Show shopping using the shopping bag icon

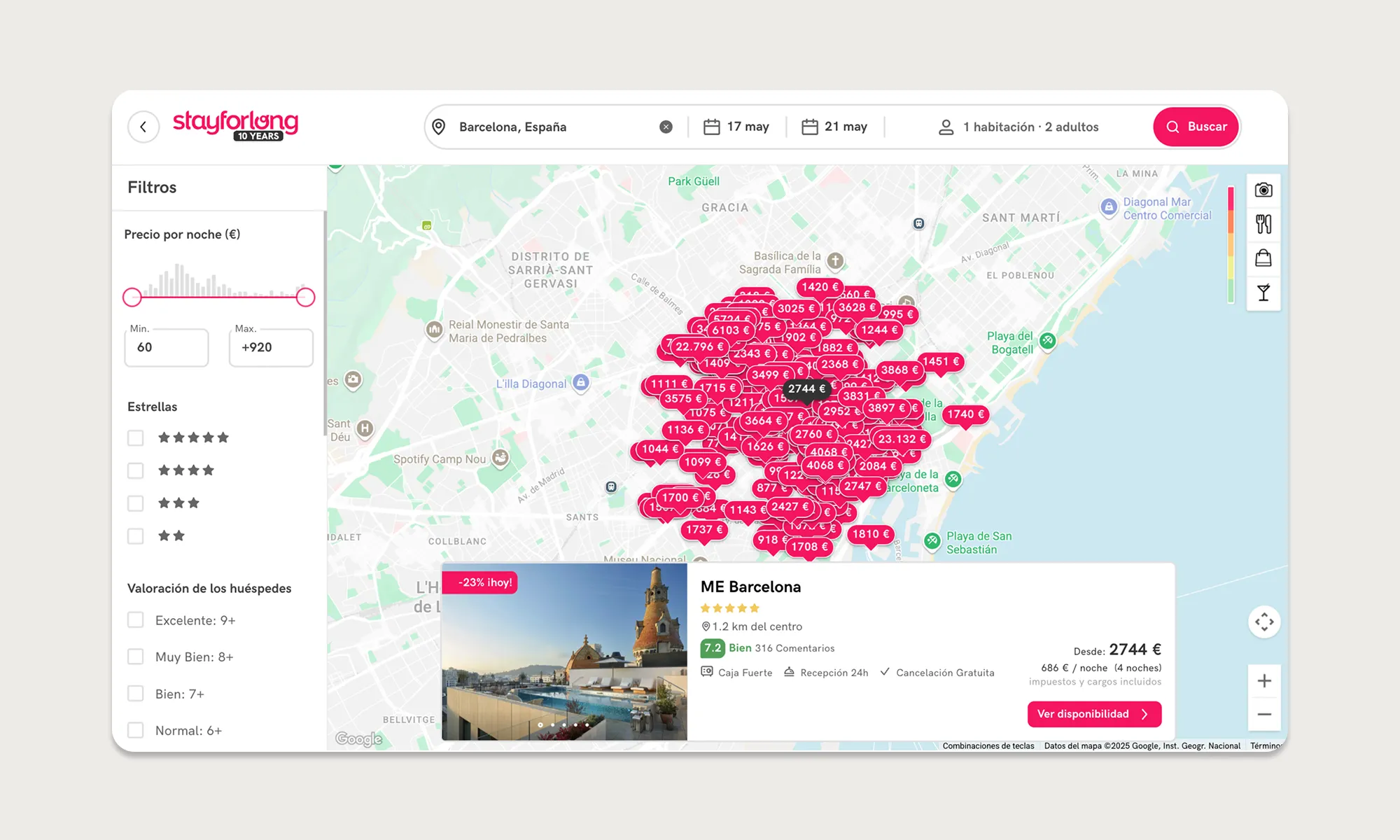pyautogui.click(x=1263, y=258)
